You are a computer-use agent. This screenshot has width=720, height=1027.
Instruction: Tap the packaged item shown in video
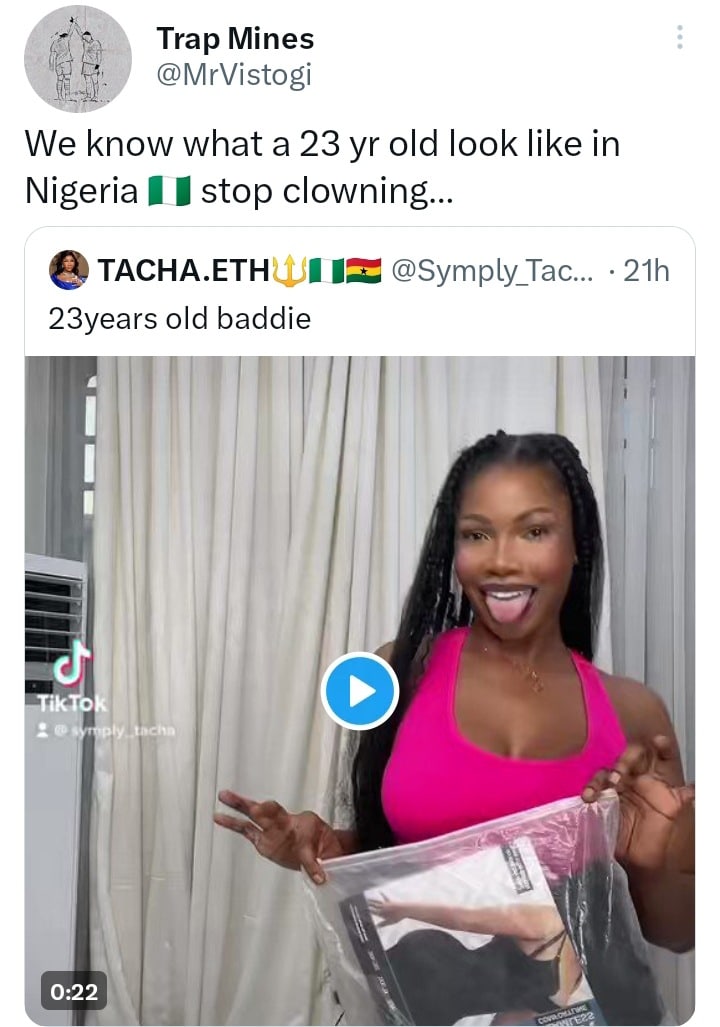coord(470,920)
